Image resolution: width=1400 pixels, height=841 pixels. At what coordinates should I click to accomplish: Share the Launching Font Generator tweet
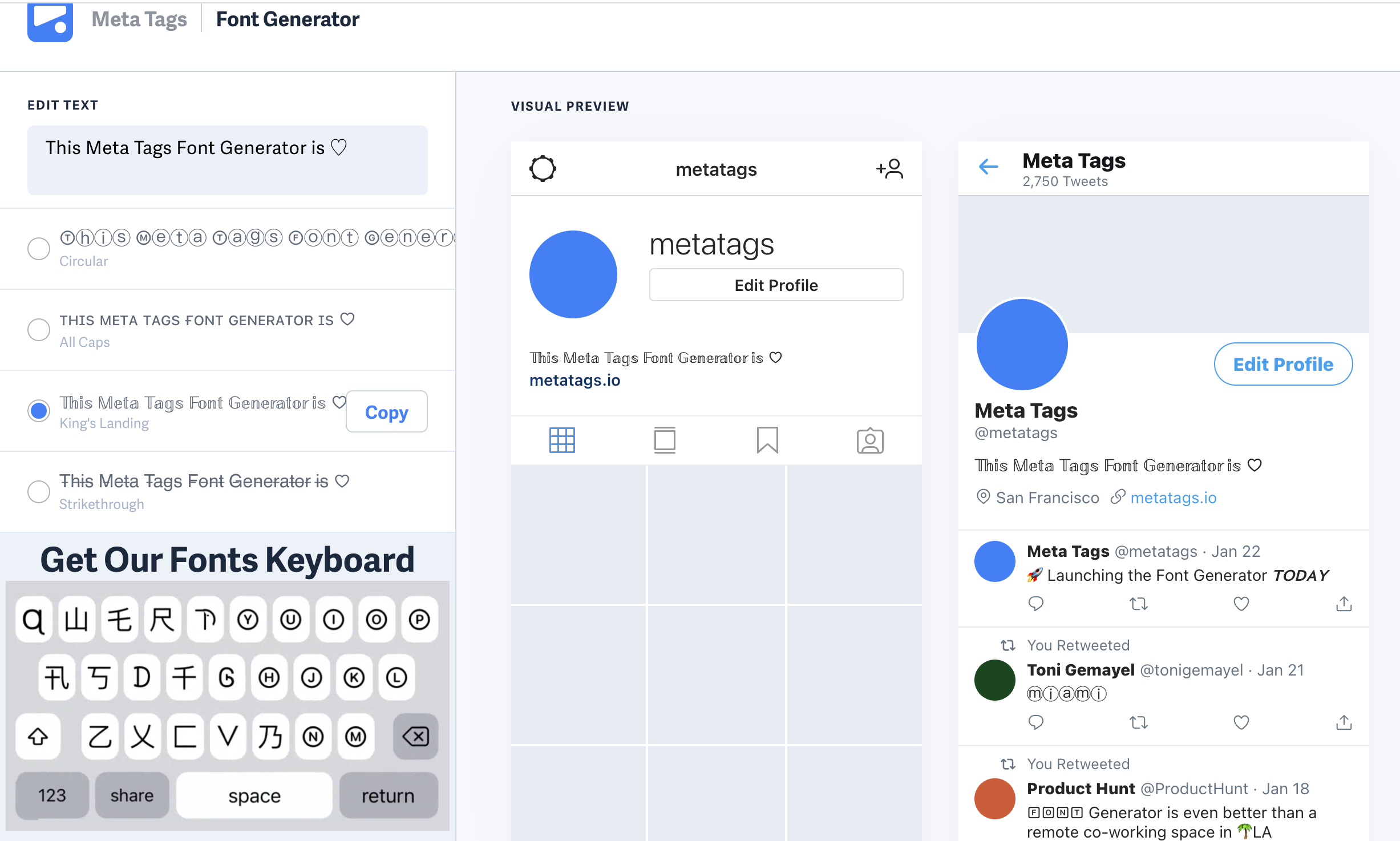(x=1344, y=604)
